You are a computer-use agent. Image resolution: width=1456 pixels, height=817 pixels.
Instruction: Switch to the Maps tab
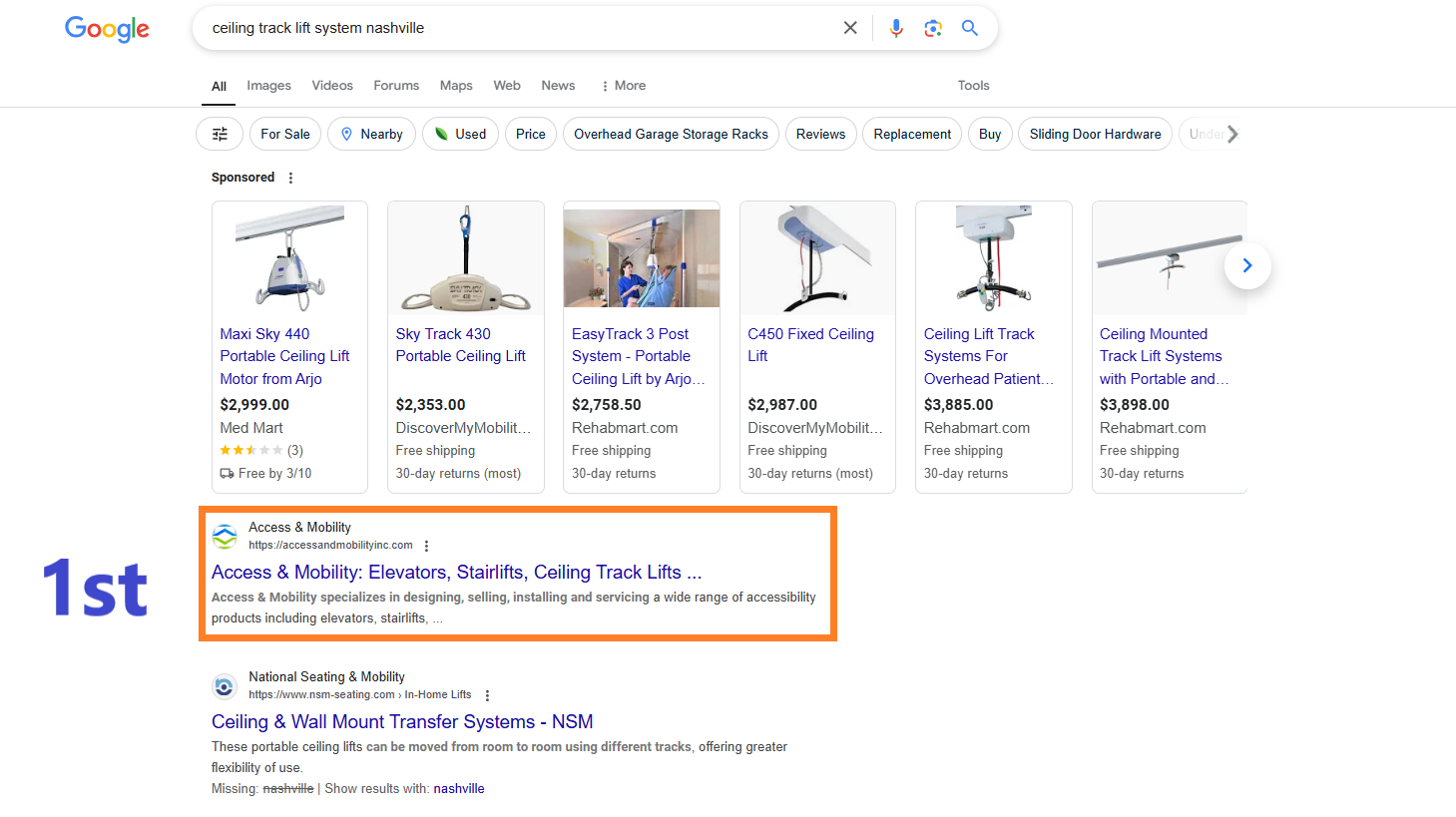(x=456, y=86)
